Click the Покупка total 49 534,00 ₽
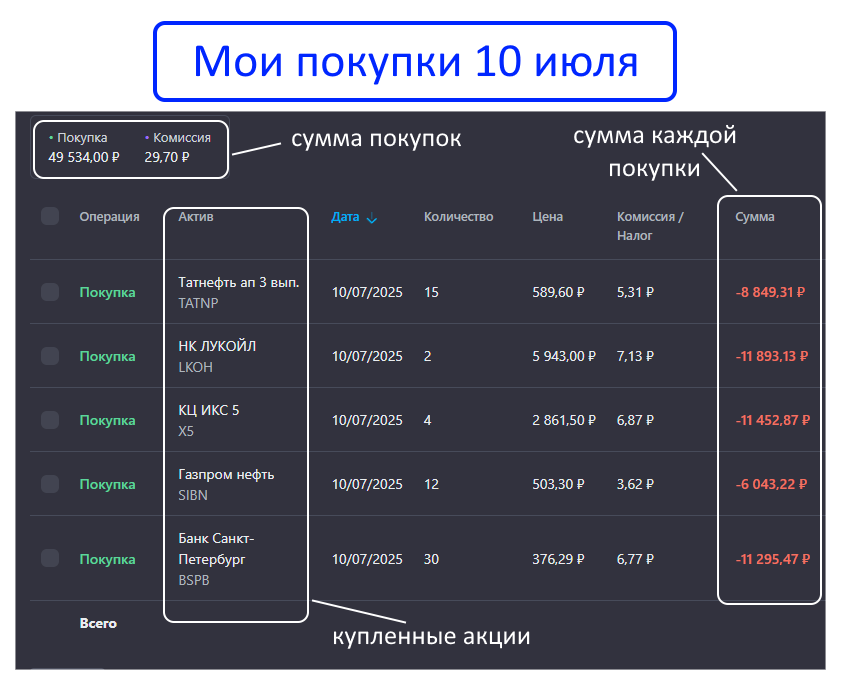This screenshot has width=843, height=691. (84, 157)
